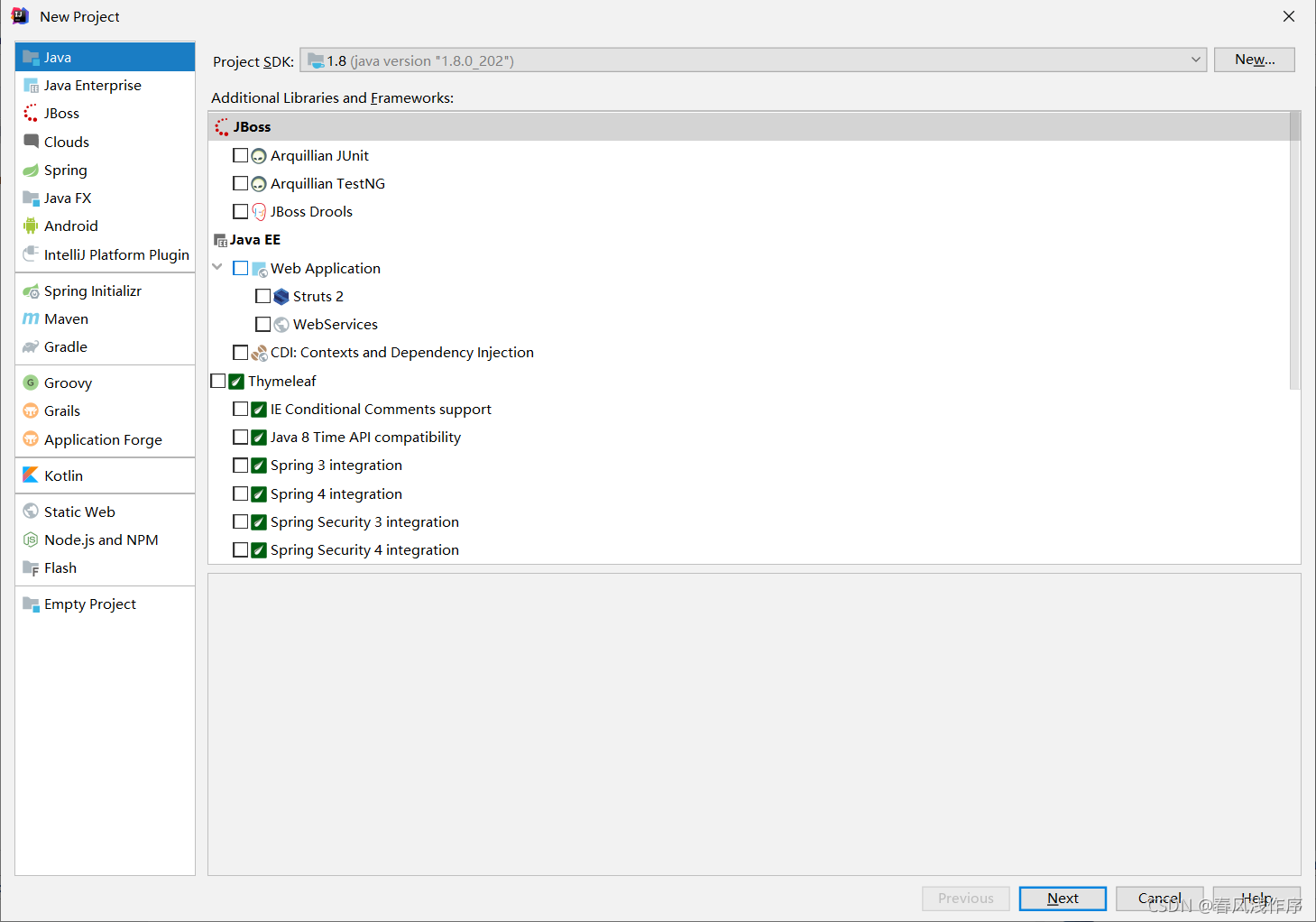Click the Spring Initializr icon
1316x922 pixels.
[x=31, y=291]
